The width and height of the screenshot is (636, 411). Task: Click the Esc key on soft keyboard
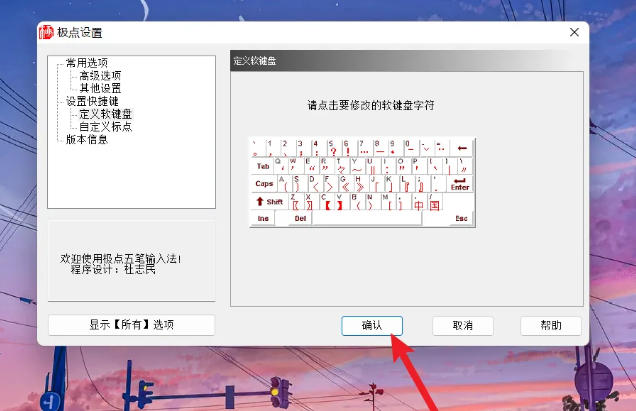(461, 218)
